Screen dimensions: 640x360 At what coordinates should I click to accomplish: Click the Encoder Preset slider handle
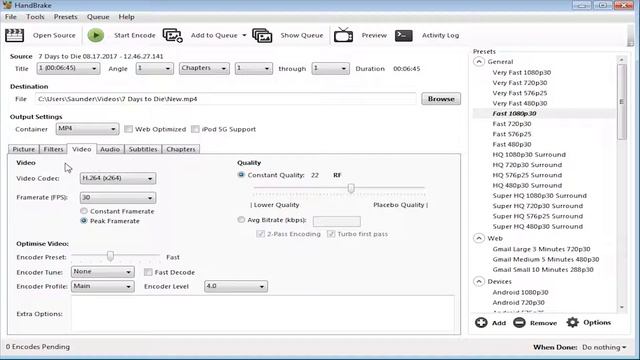pyautogui.click(x=110, y=256)
